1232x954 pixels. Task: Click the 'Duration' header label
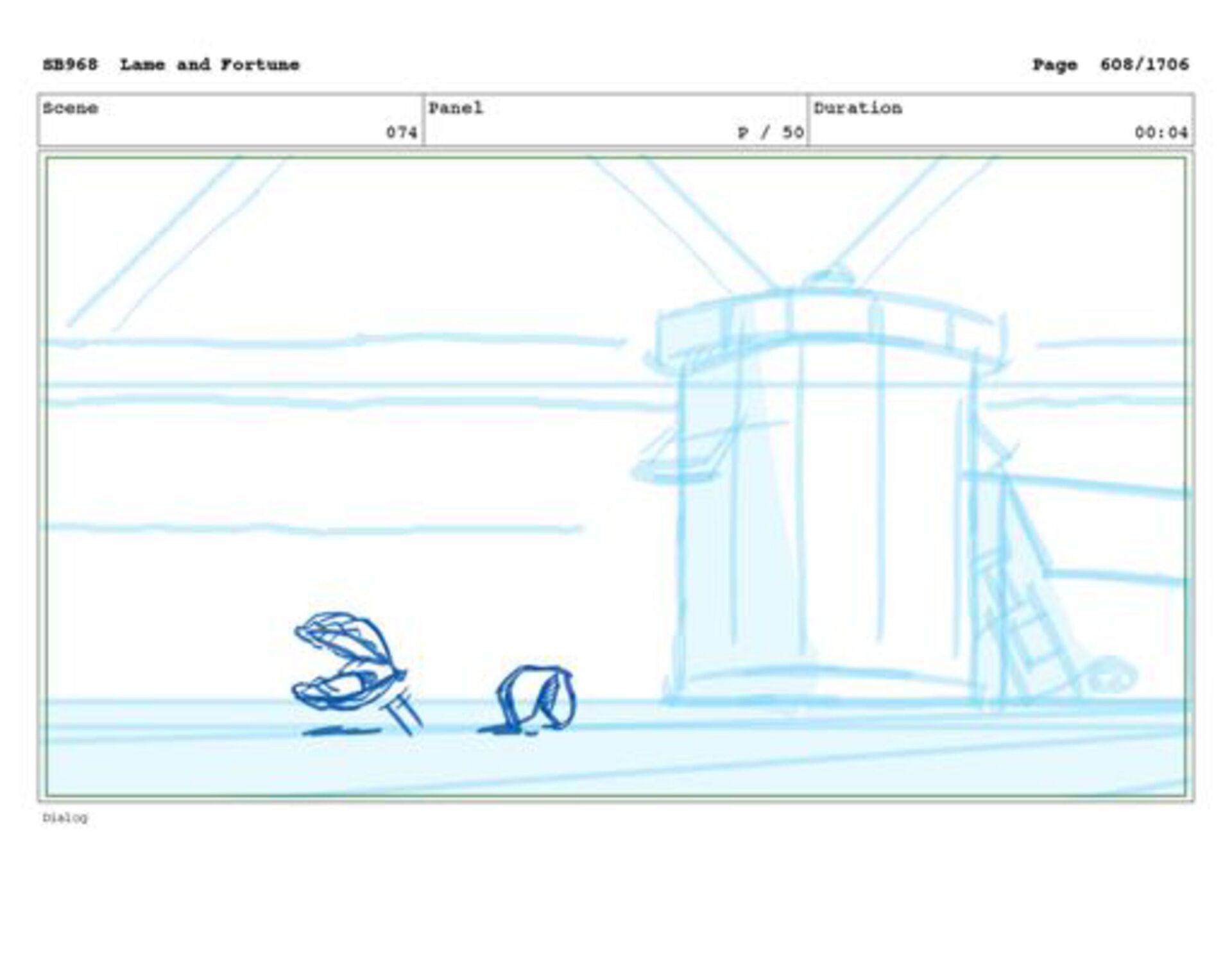coord(858,108)
